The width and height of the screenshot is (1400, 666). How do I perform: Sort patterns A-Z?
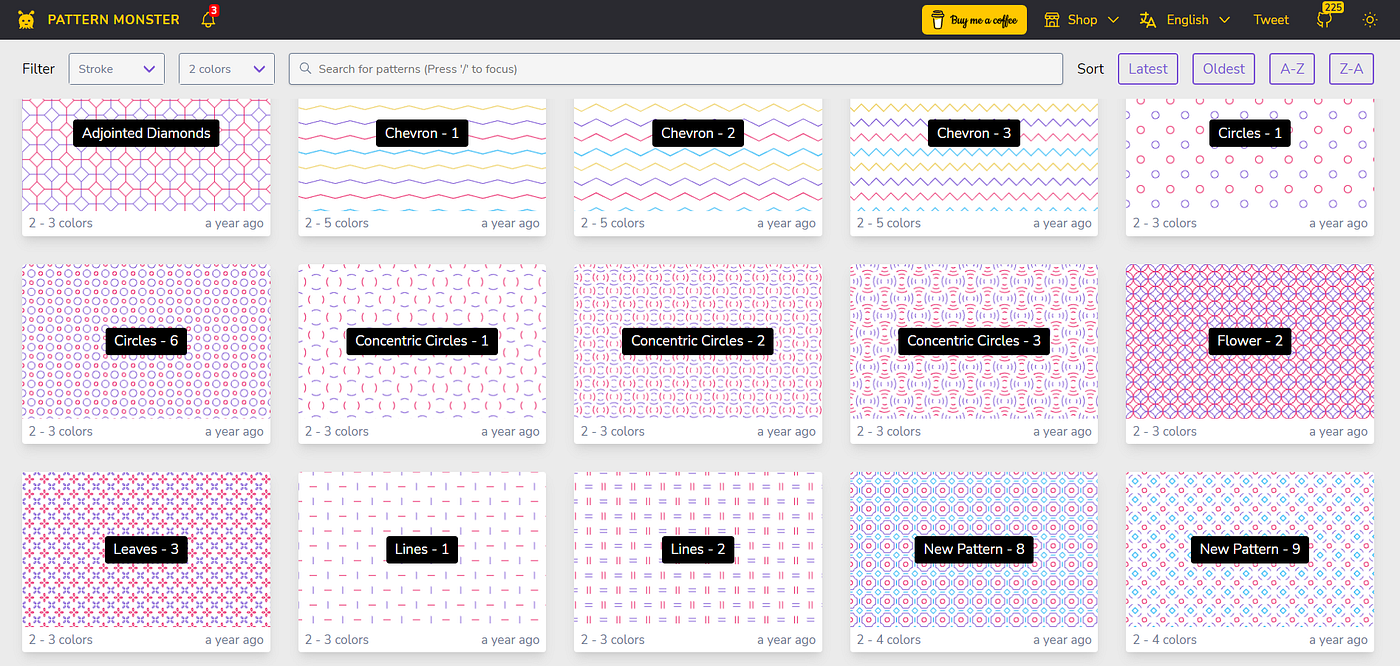[x=1291, y=68]
